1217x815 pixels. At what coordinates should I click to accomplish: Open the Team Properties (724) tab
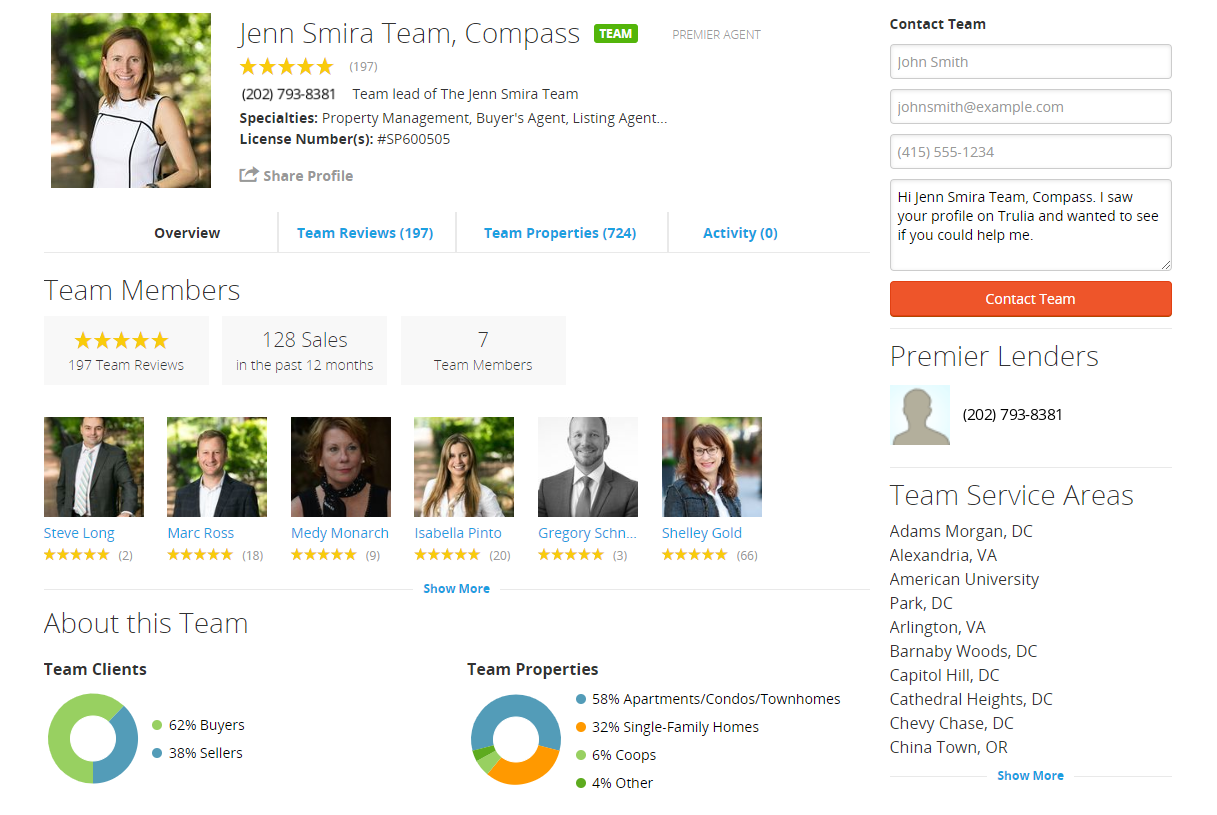pyautogui.click(x=560, y=233)
